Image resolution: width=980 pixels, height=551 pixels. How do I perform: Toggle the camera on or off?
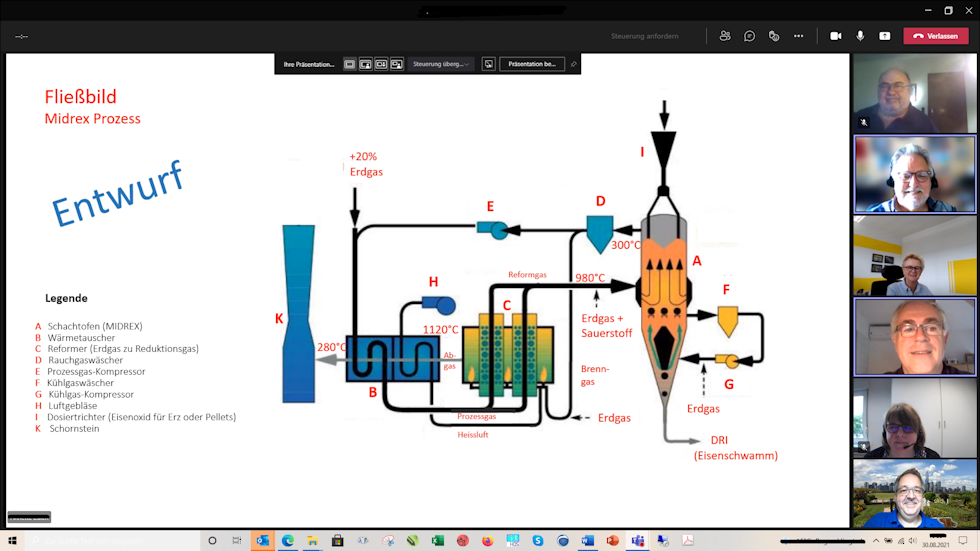click(x=836, y=36)
